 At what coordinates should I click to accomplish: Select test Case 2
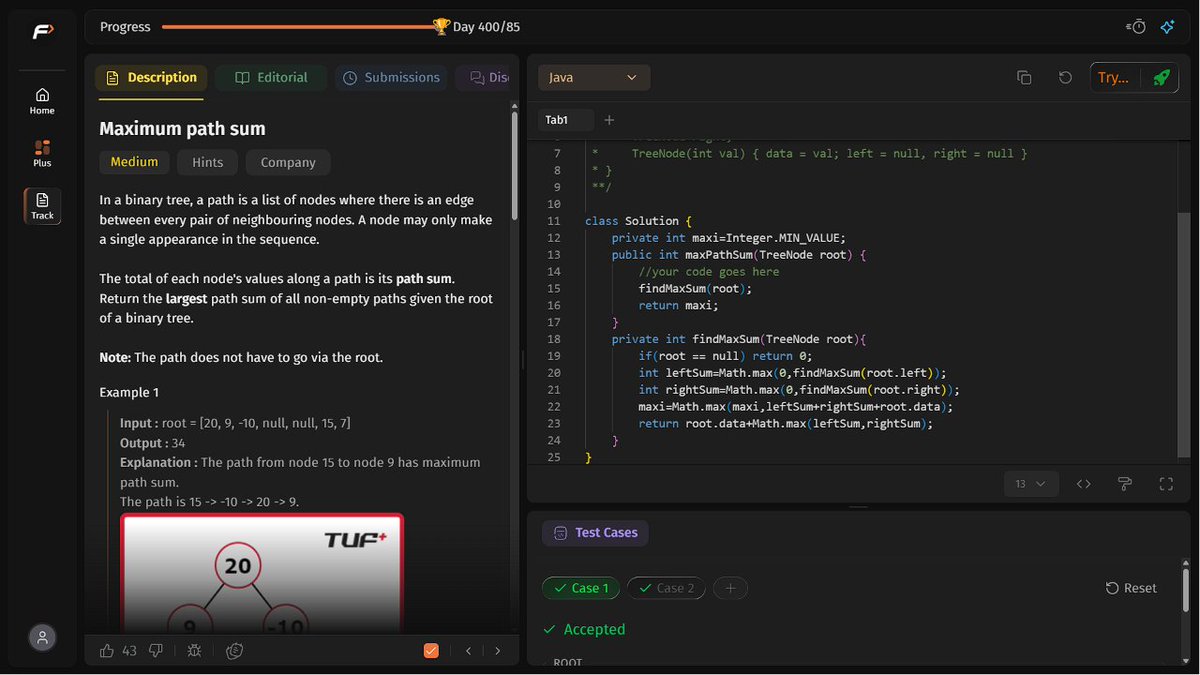pos(666,588)
